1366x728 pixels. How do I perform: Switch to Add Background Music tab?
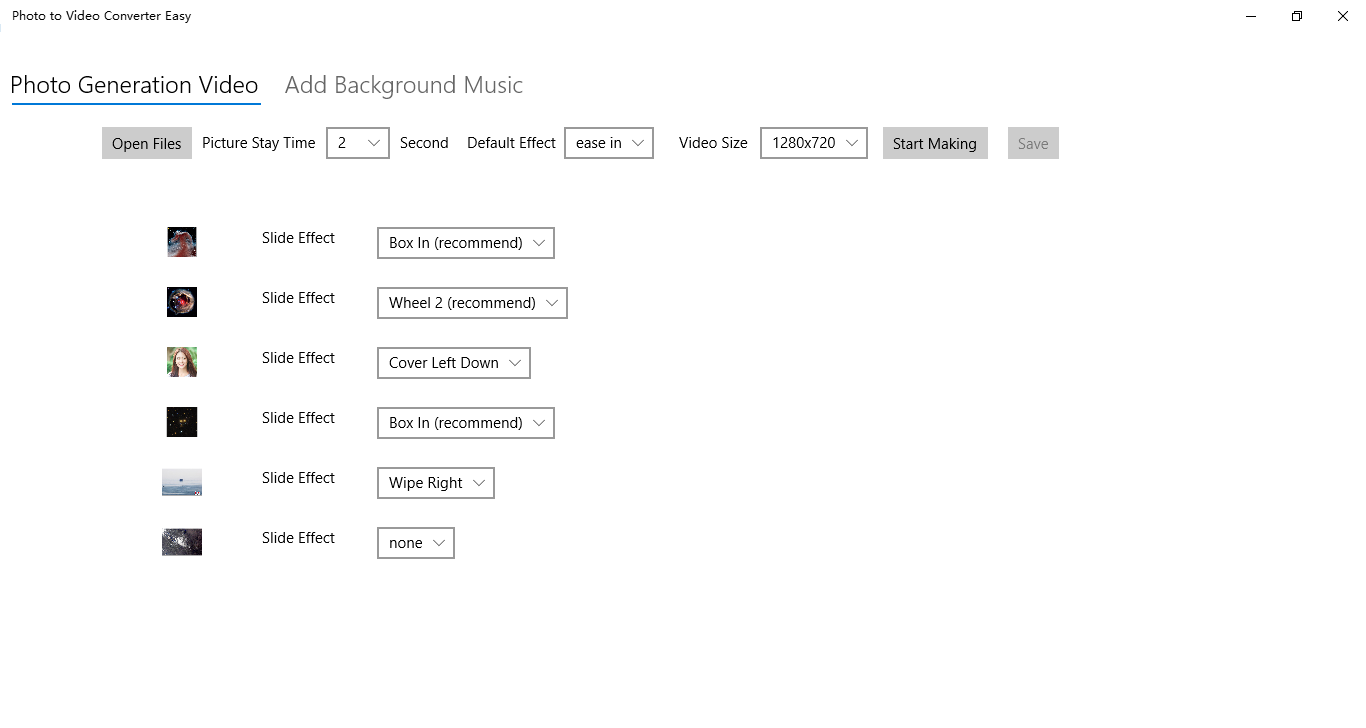point(404,85)
